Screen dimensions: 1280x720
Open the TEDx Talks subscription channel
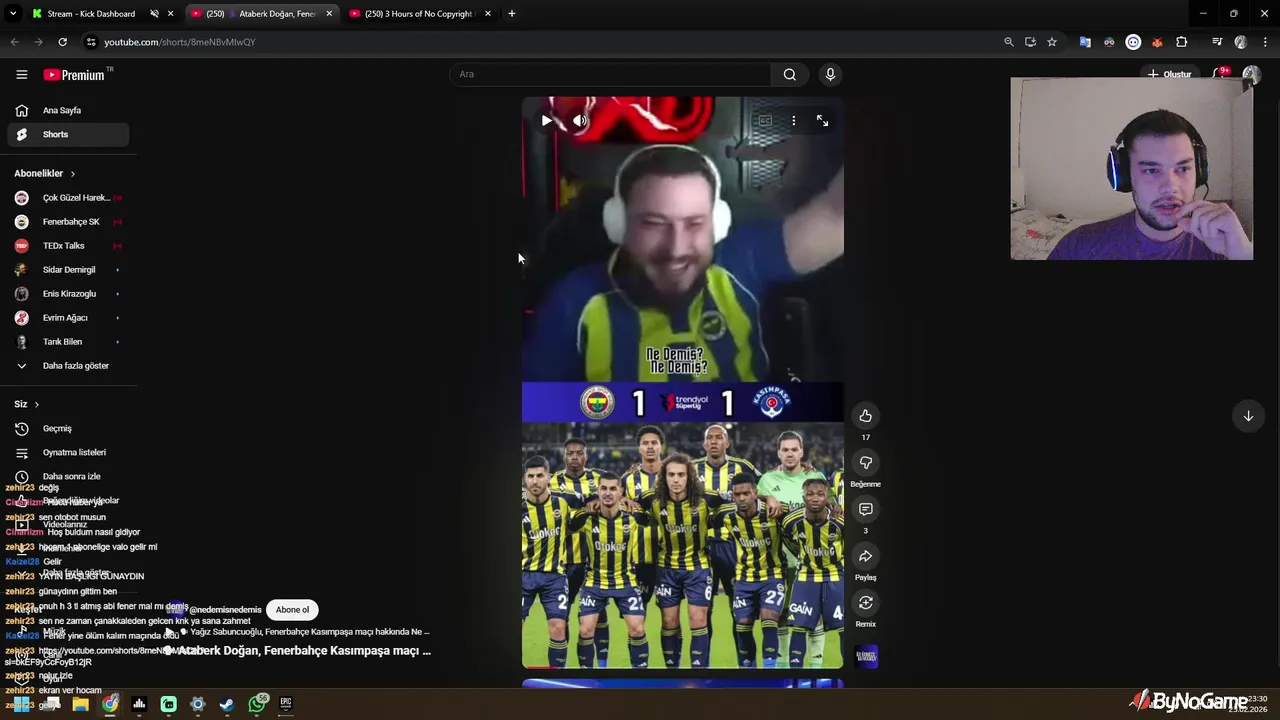tap(68, 246)
